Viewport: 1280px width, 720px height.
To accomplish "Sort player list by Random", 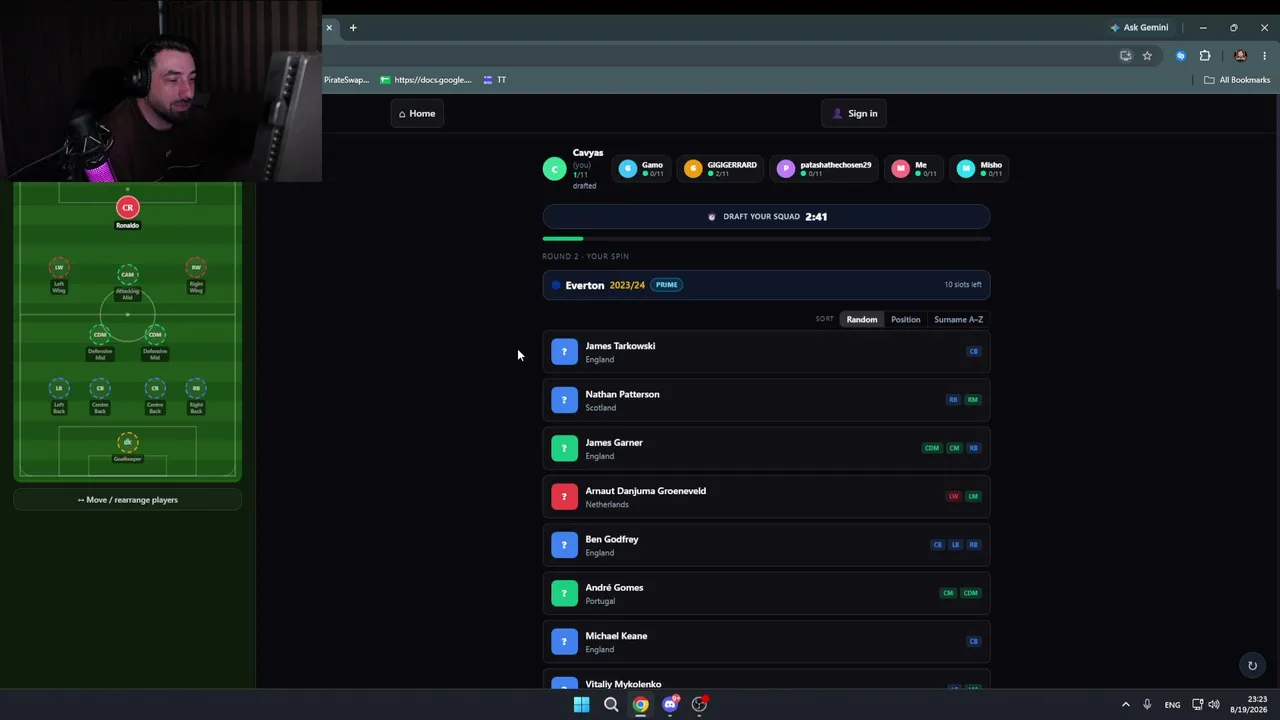I will tap(862, 319).
